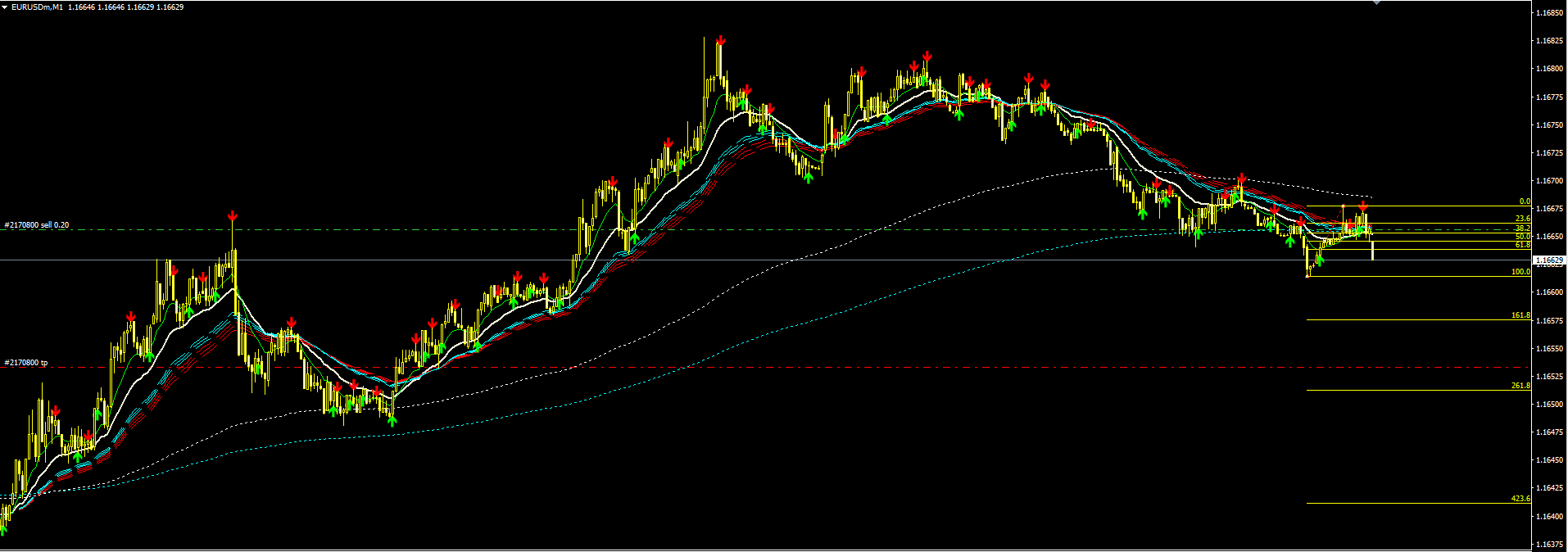Select Fibonacci level label 0.0
1568x552 pixels.
pos(1525,201)
